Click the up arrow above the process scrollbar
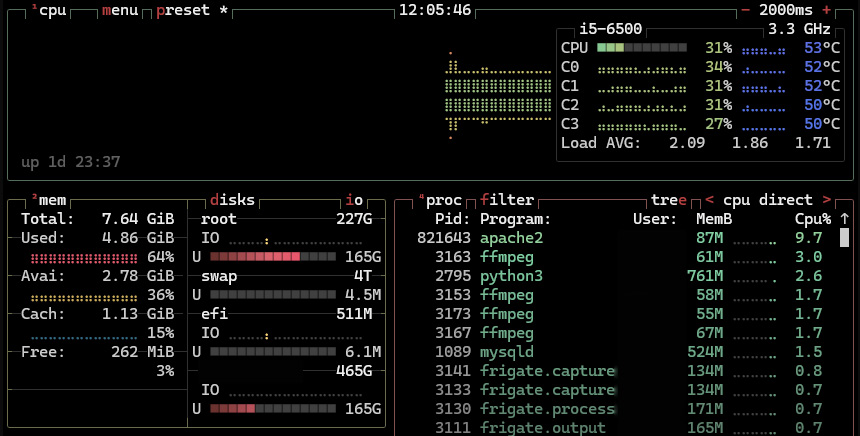Viewport: 860px width, 436px height. 844,219
